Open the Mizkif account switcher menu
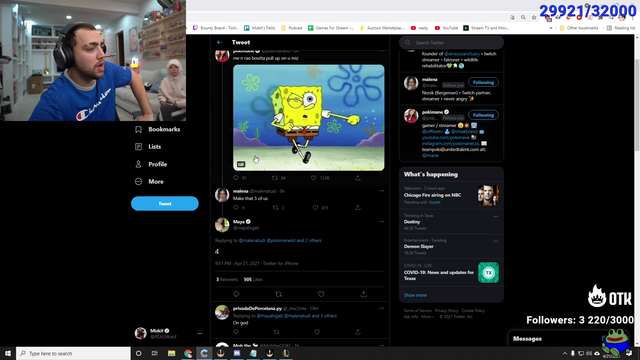 tap(169, 333)
